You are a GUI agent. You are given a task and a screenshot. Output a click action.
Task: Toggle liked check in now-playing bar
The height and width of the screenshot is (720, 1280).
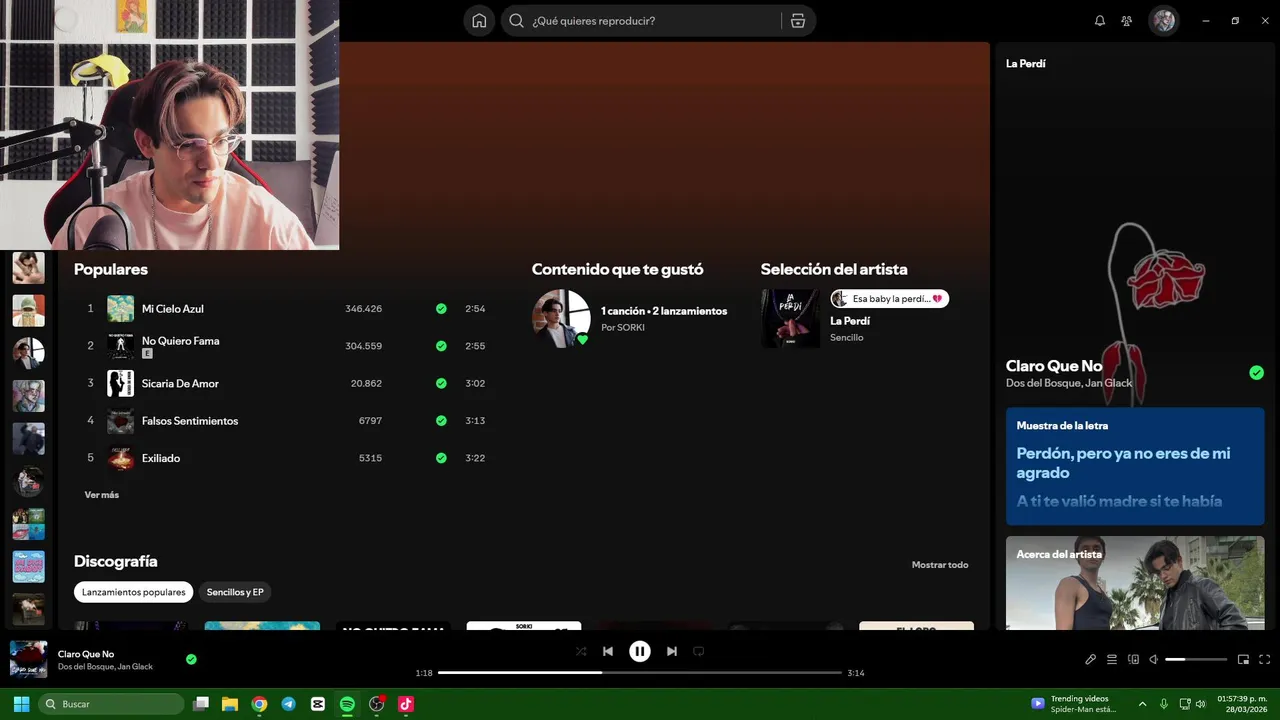191,660
